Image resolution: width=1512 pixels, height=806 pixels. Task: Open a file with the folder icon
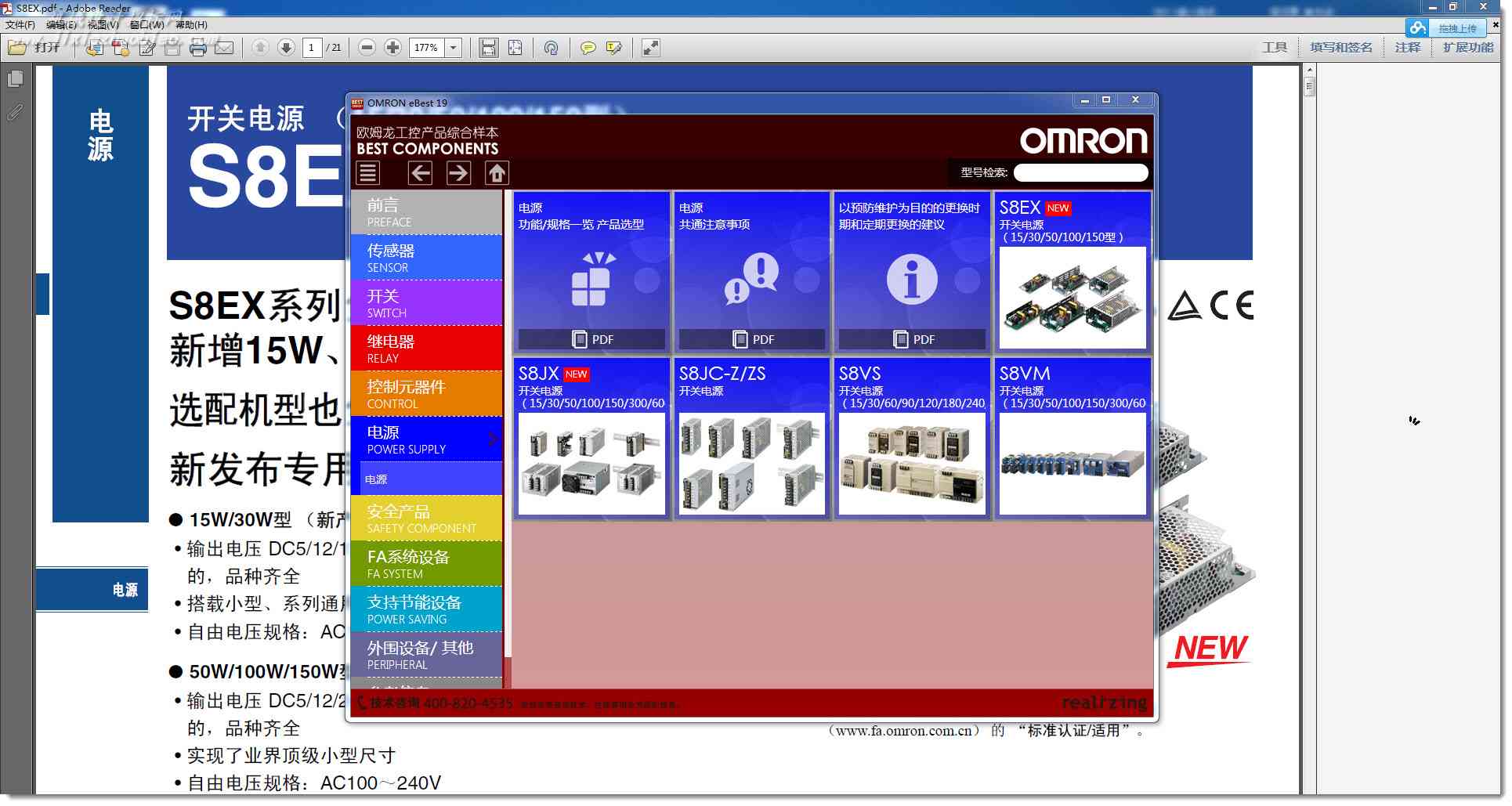pyautogui.click(x=16, y=48)
